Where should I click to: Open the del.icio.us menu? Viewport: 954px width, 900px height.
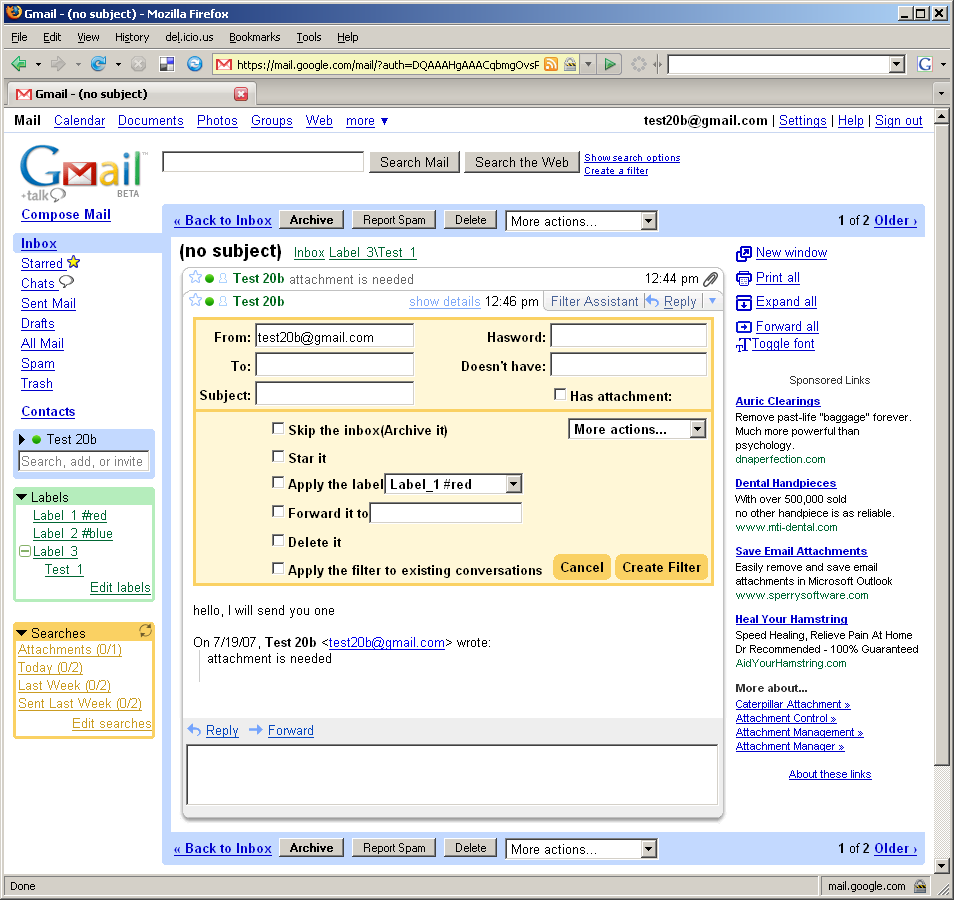[189, 37]
